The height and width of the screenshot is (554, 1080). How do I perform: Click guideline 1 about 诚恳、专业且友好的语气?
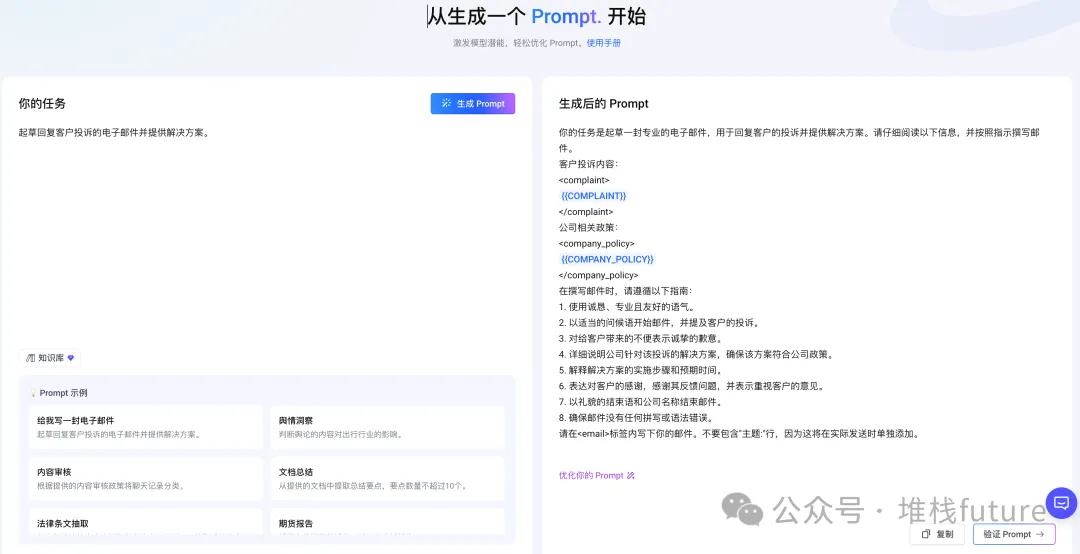click(627, 307)
